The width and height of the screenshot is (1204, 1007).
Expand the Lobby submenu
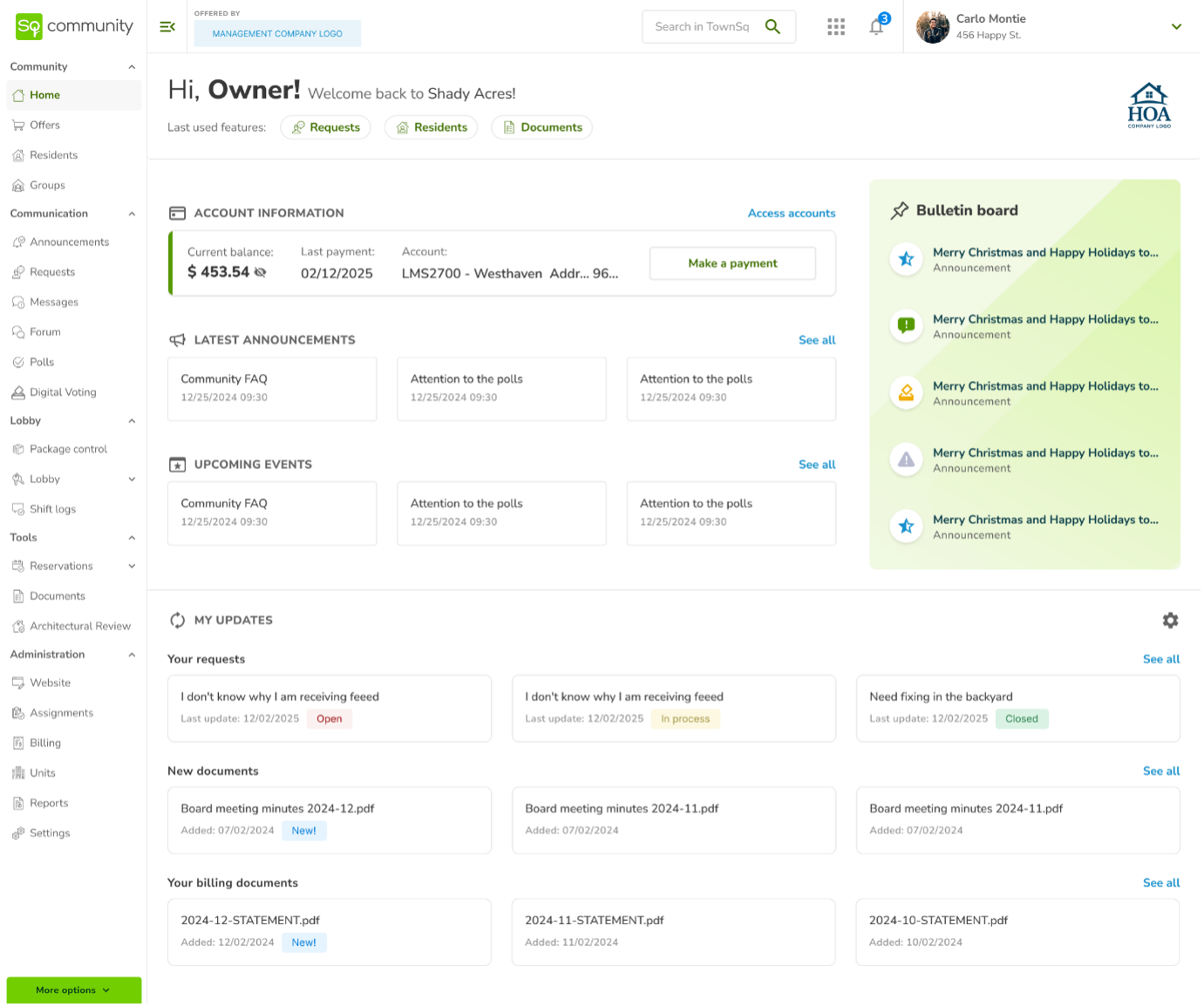[132, 479]
